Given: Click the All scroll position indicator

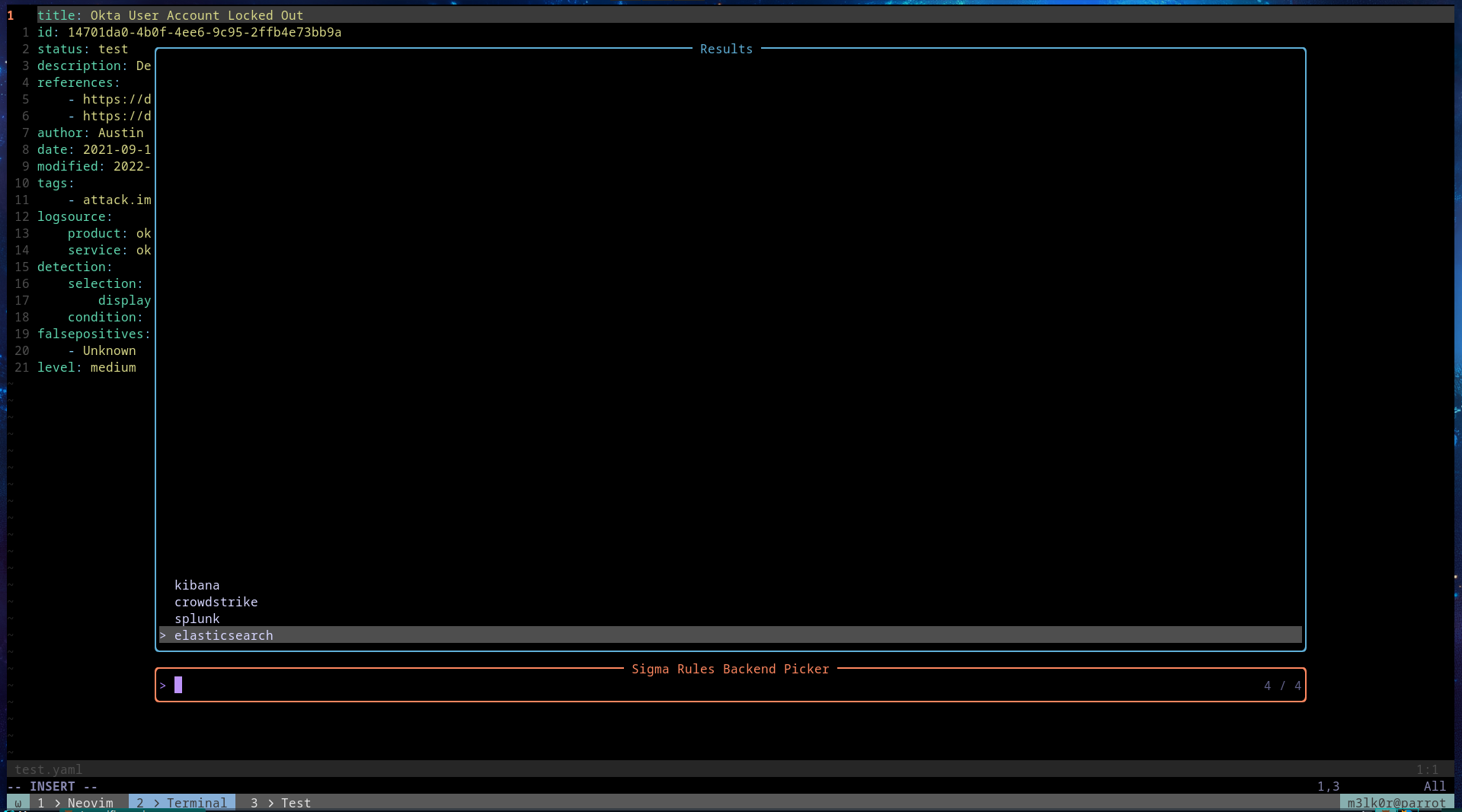Looking at the screenshot, I should (x=1435, y=785).
